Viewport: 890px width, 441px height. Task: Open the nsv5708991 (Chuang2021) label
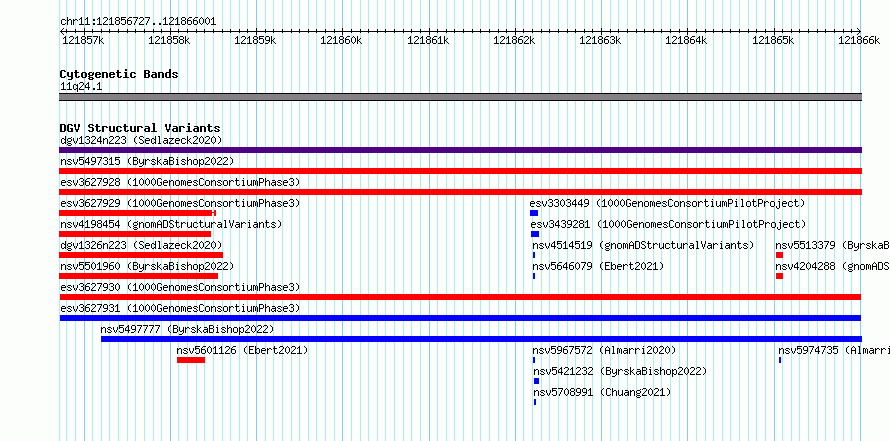pos(602,392)
